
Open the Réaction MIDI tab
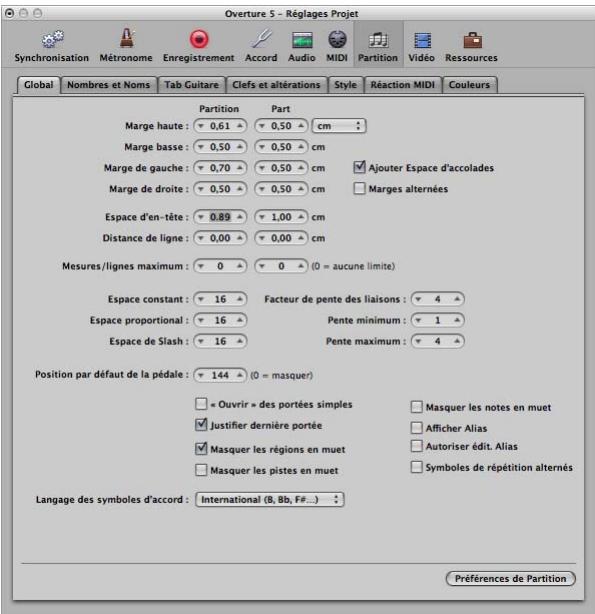402,85
